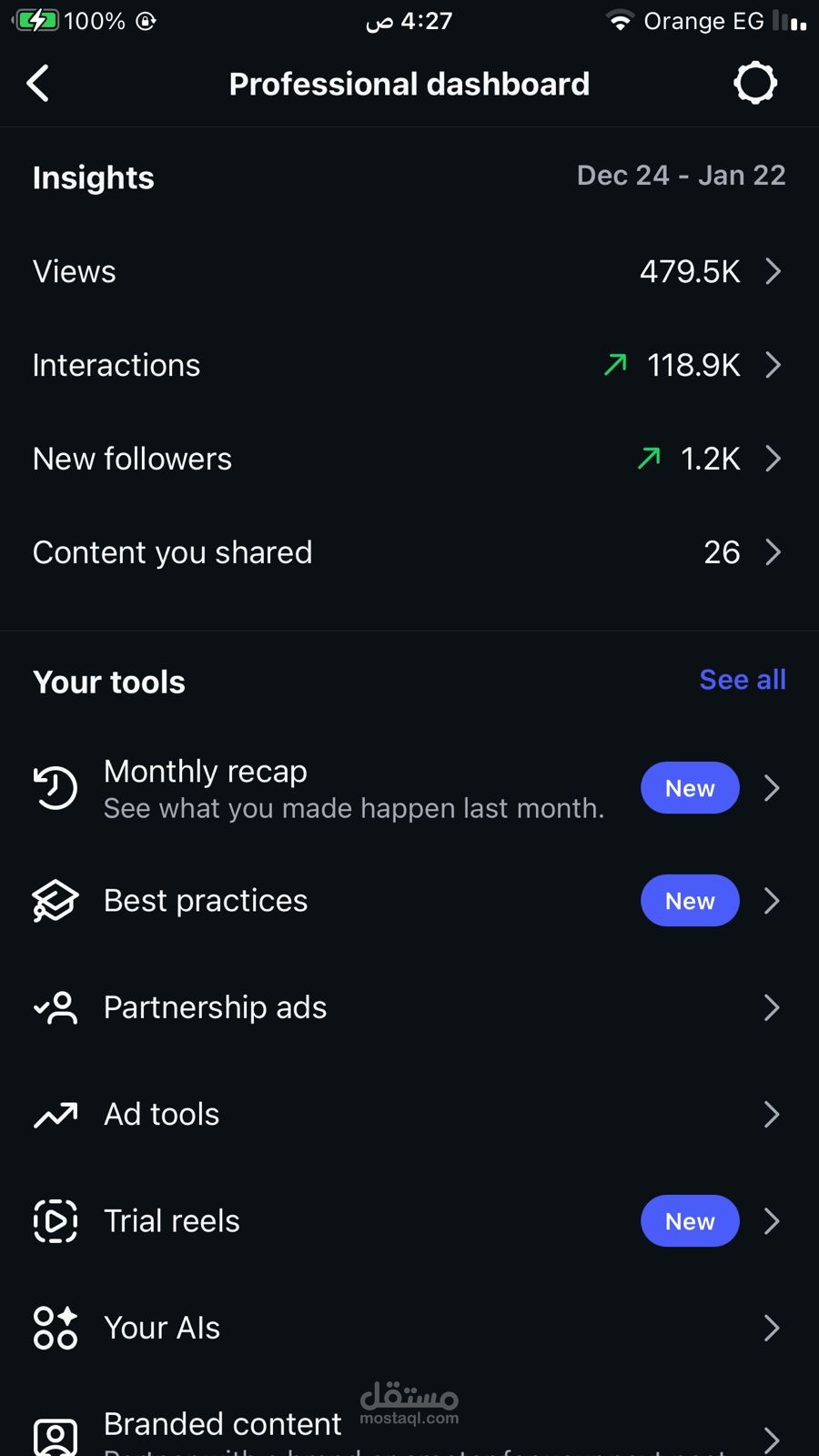
Task: Tap the Partnership ads person icon
Action: 56,1007
